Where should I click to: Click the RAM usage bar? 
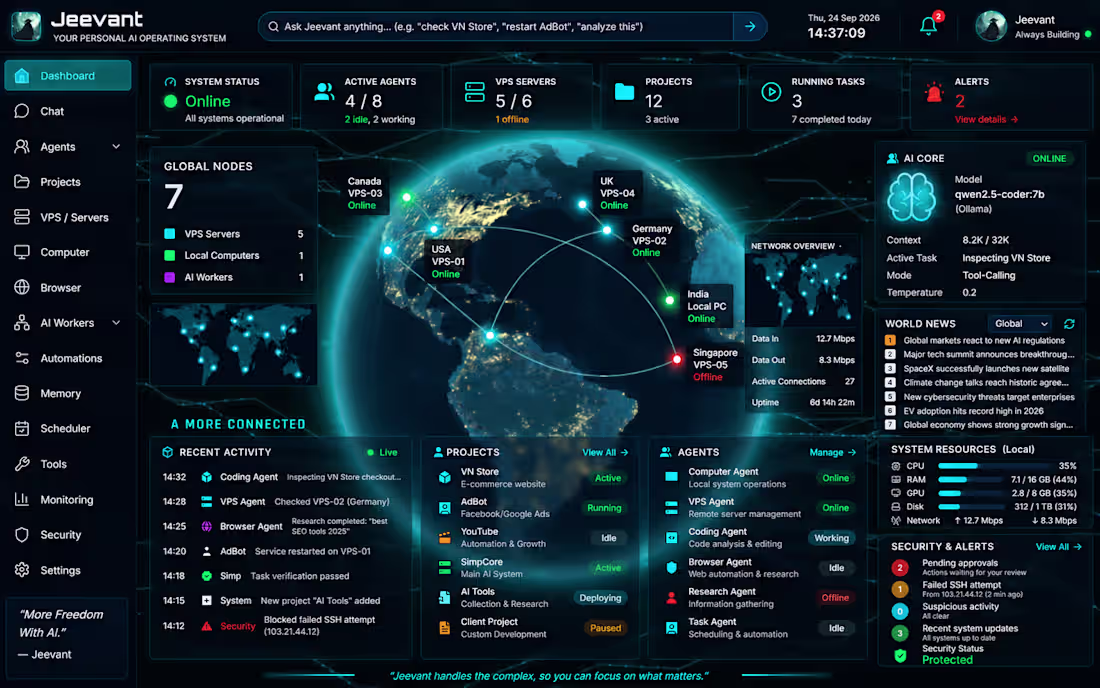(970, 480)
